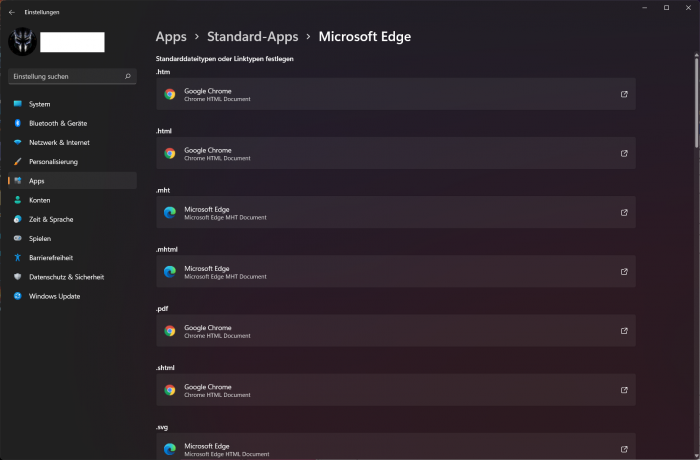Change default app for .pdf

coord(396,331)
